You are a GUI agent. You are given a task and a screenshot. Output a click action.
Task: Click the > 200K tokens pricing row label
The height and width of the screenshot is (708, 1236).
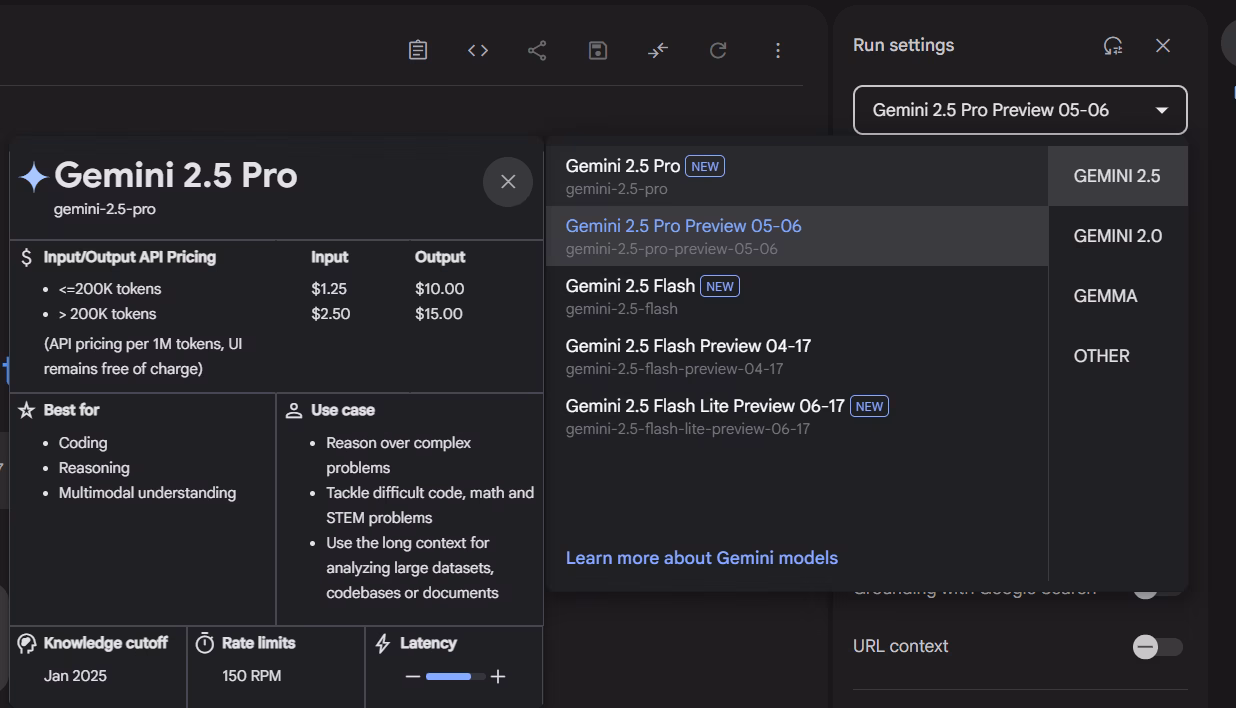[x=108, y=314]
